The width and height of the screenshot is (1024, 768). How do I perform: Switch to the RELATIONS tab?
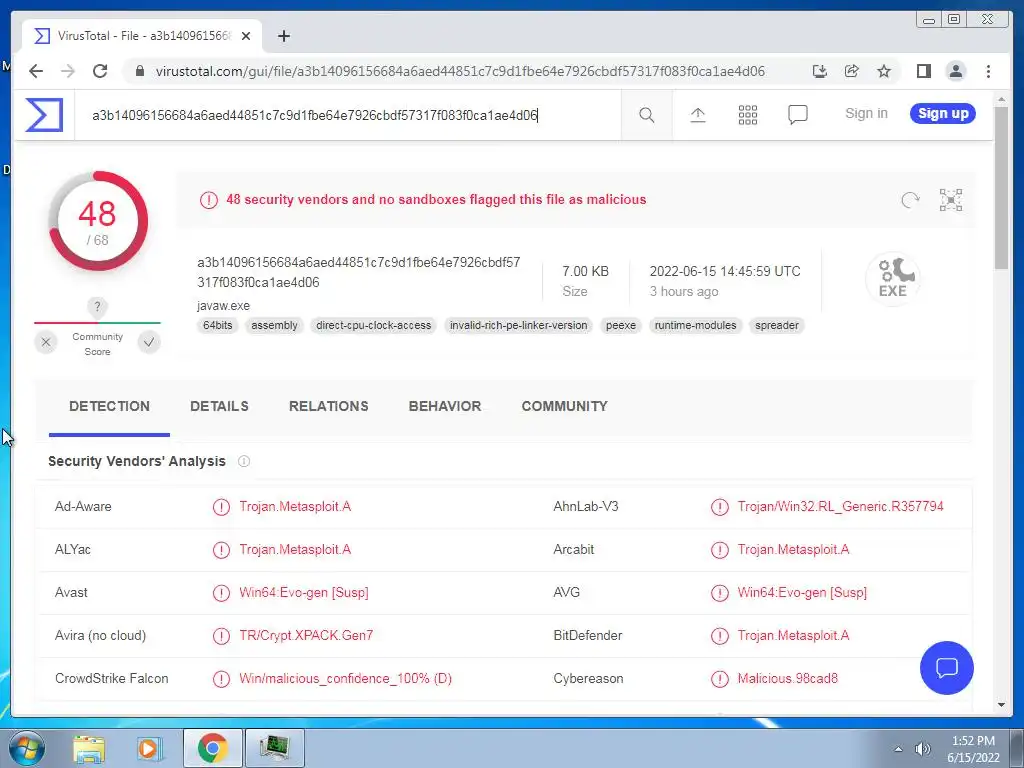pos(328,406)
